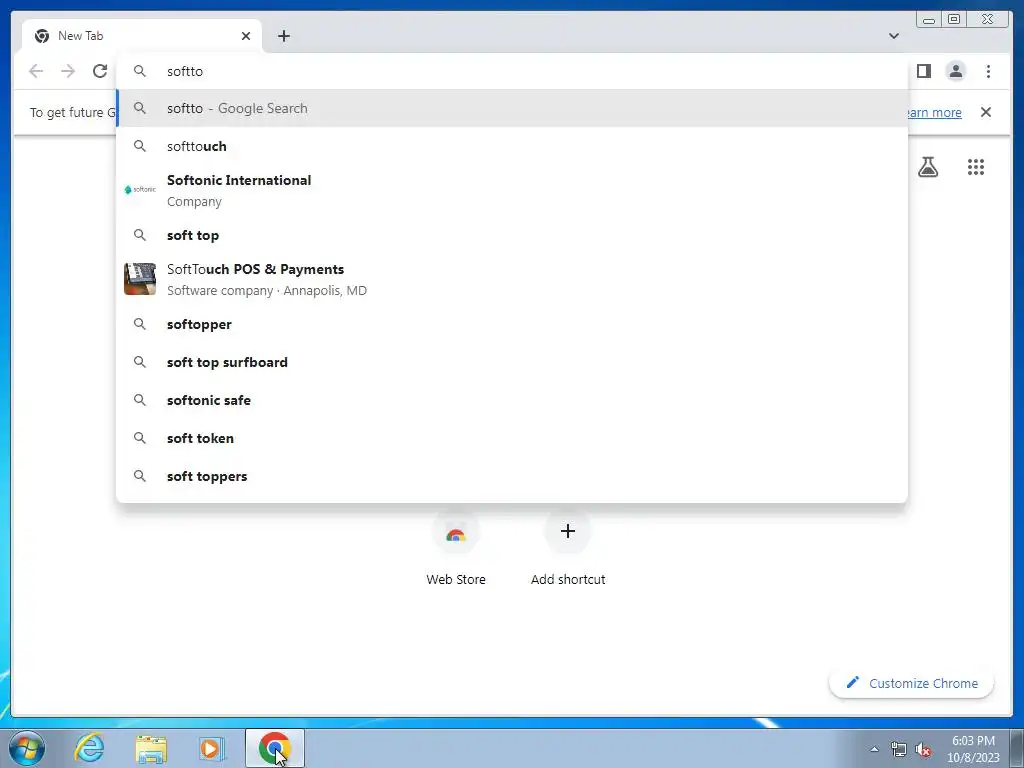
Task: Dismiss the info bar with X
Action: click(x=985, y=112)
